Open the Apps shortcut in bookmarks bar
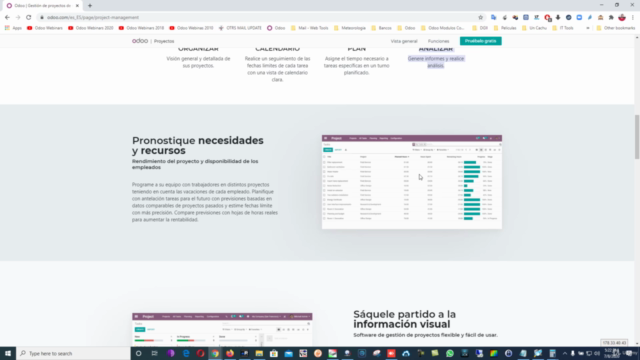Viewport: 640px width, 360px height. pos(13,28)
